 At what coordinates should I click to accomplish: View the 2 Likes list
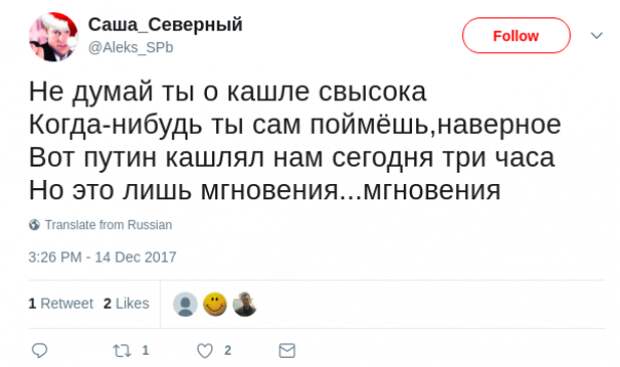[126, 304]
